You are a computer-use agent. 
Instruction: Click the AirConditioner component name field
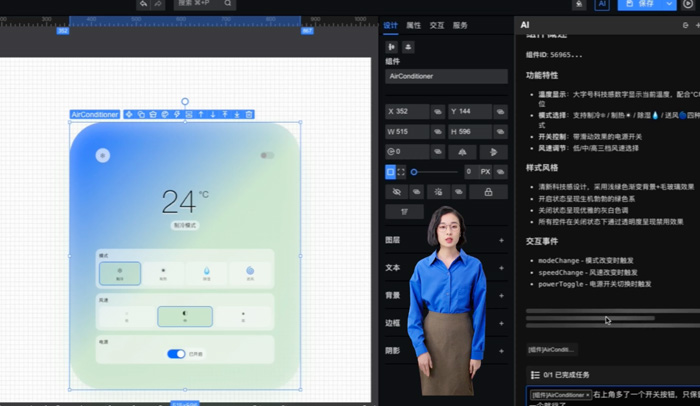pyautogui.click(x=446, y=76)
